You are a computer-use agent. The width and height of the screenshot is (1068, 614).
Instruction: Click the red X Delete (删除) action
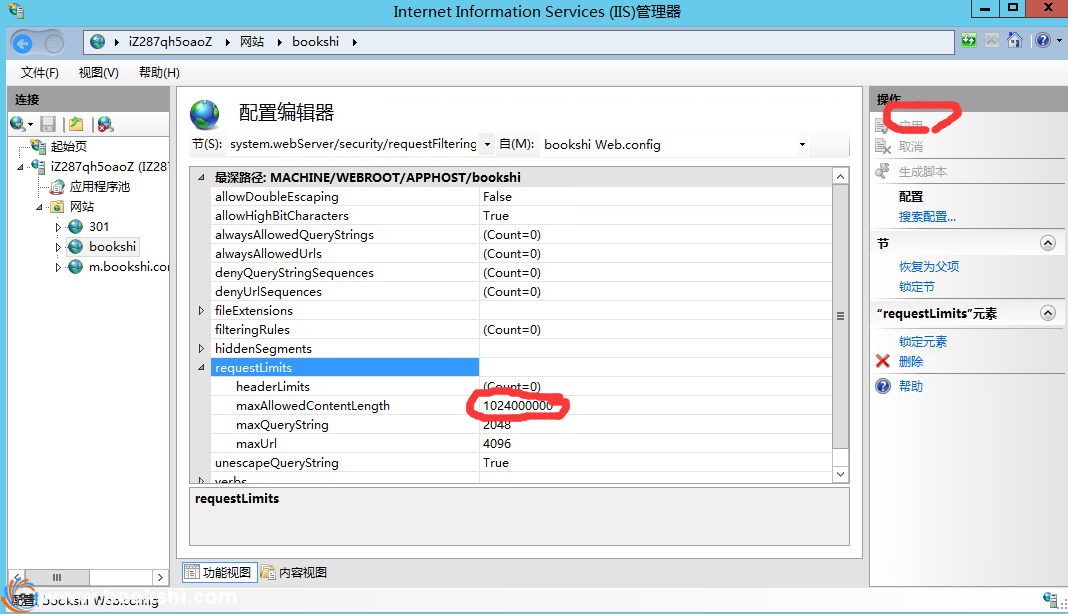click(911, 361)
